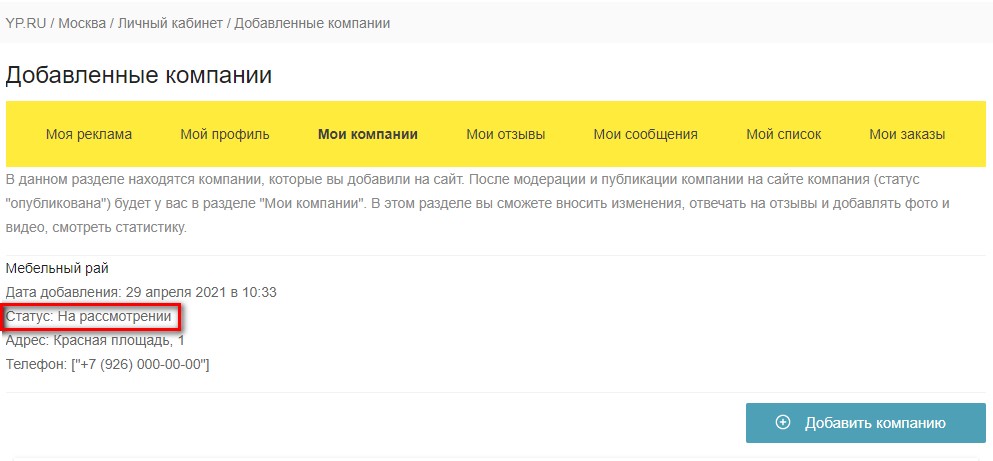This screenshot has height=461, width=993.
Task: Switch to the Мой профиль tab
Action: click(x=225, y=134)
